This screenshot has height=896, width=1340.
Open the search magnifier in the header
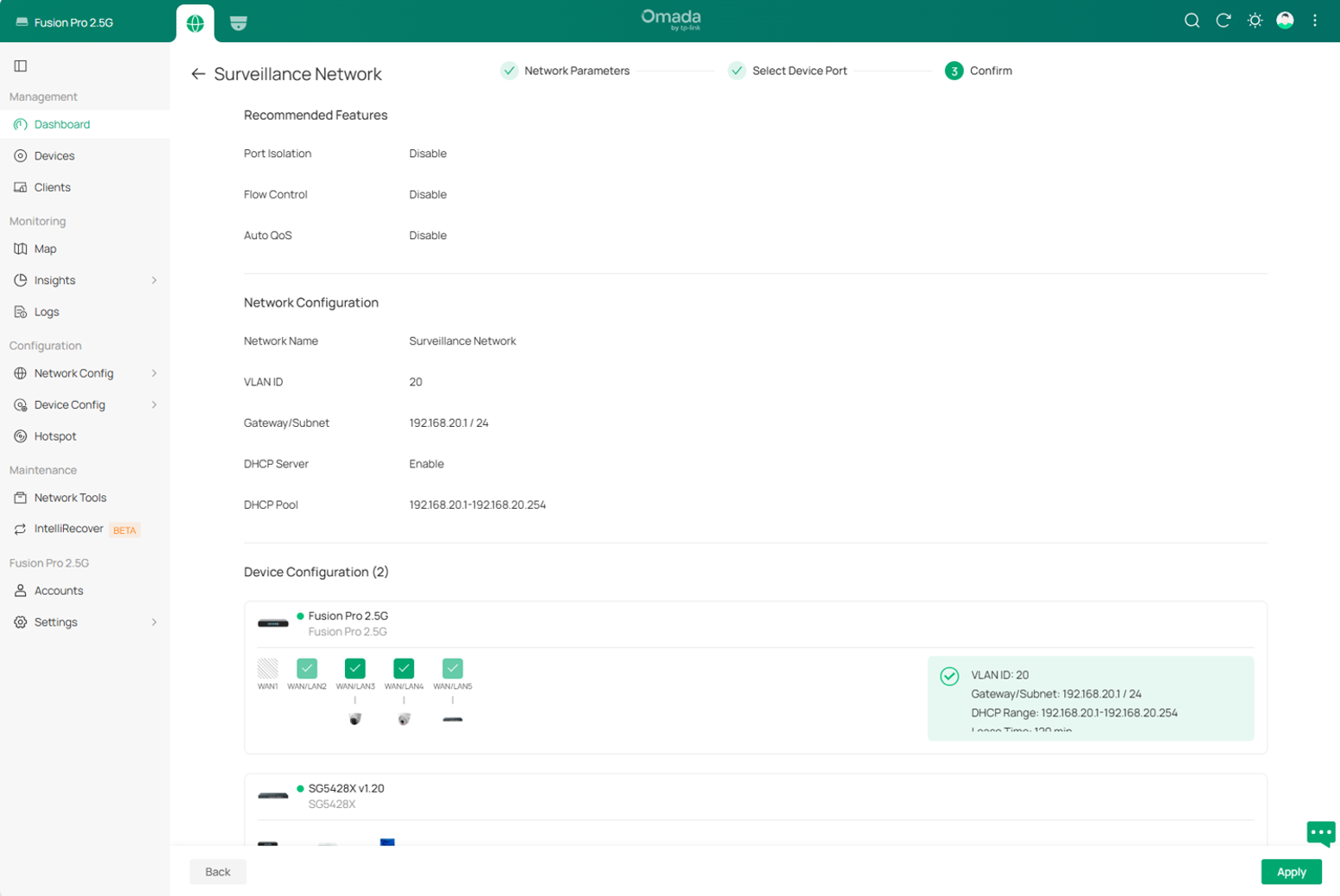(1192, 21)
